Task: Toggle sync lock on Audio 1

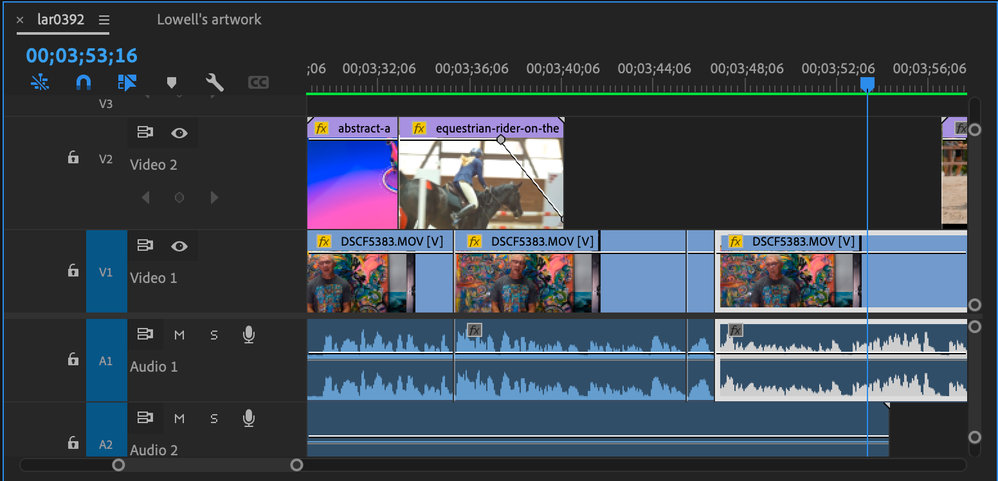Action: 145,334
